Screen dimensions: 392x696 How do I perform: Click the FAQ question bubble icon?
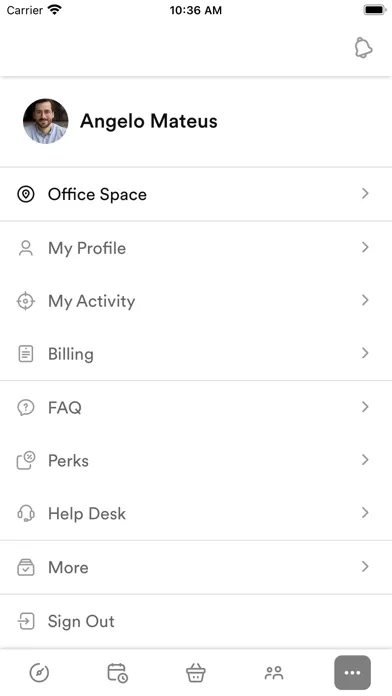click(26, 407)
